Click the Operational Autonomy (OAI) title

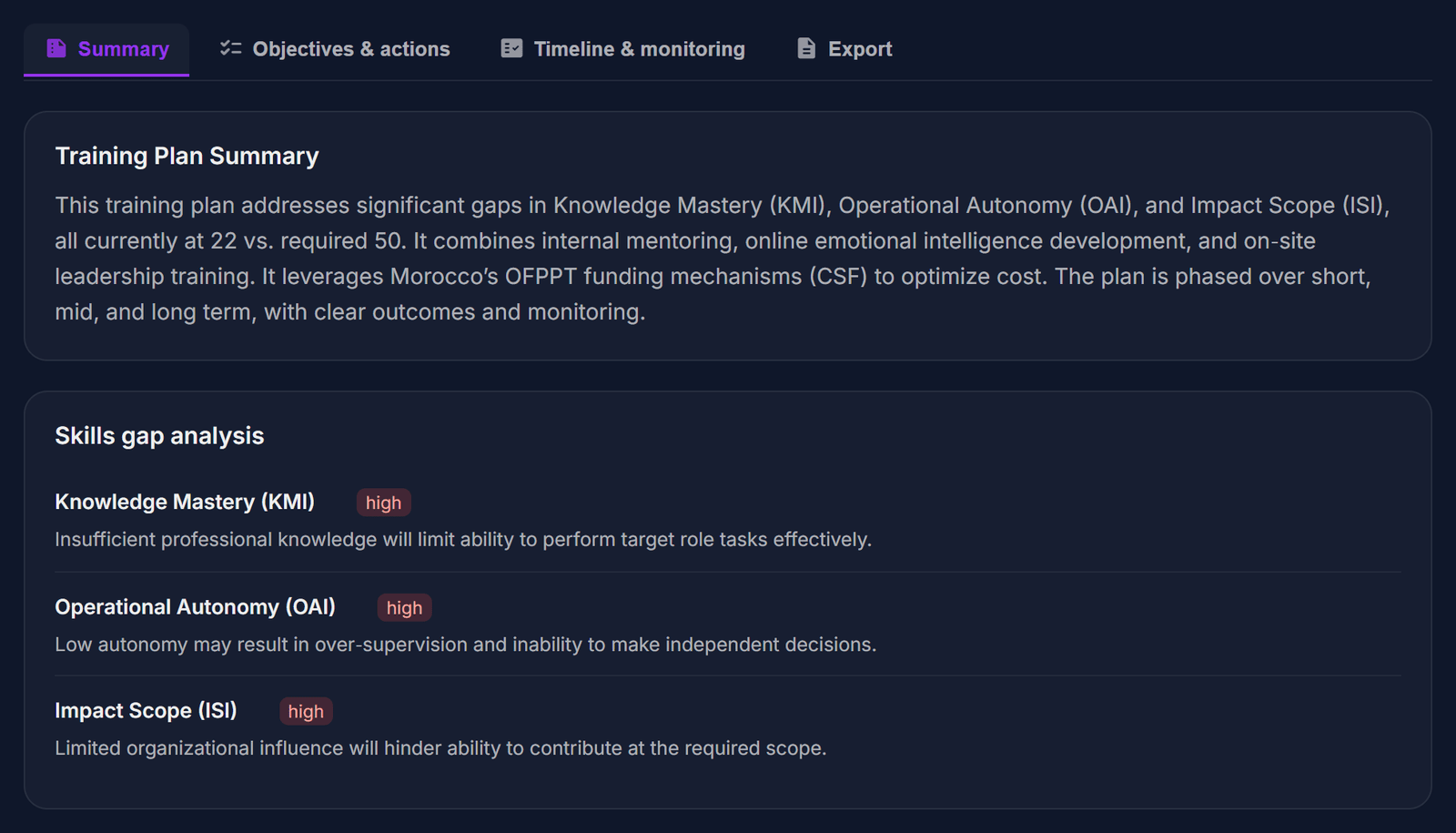tap(195, 606)
